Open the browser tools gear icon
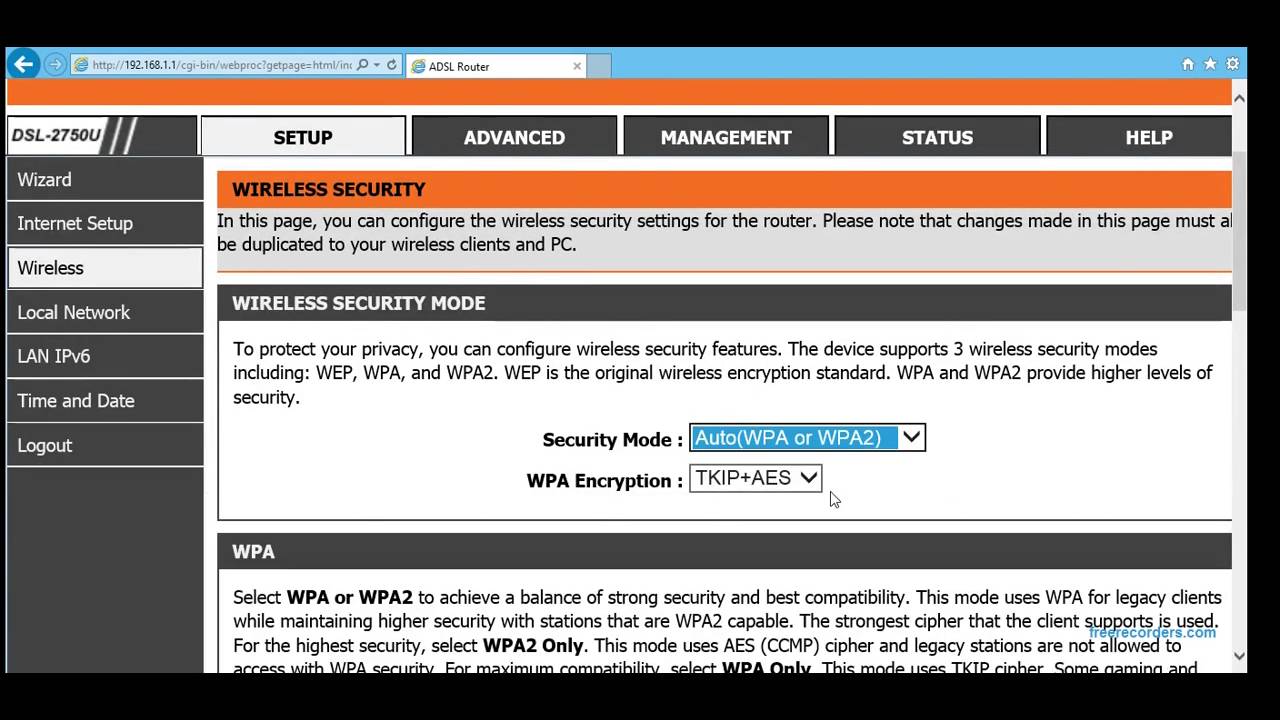The image size is (1280, 720). point(1232,64)
